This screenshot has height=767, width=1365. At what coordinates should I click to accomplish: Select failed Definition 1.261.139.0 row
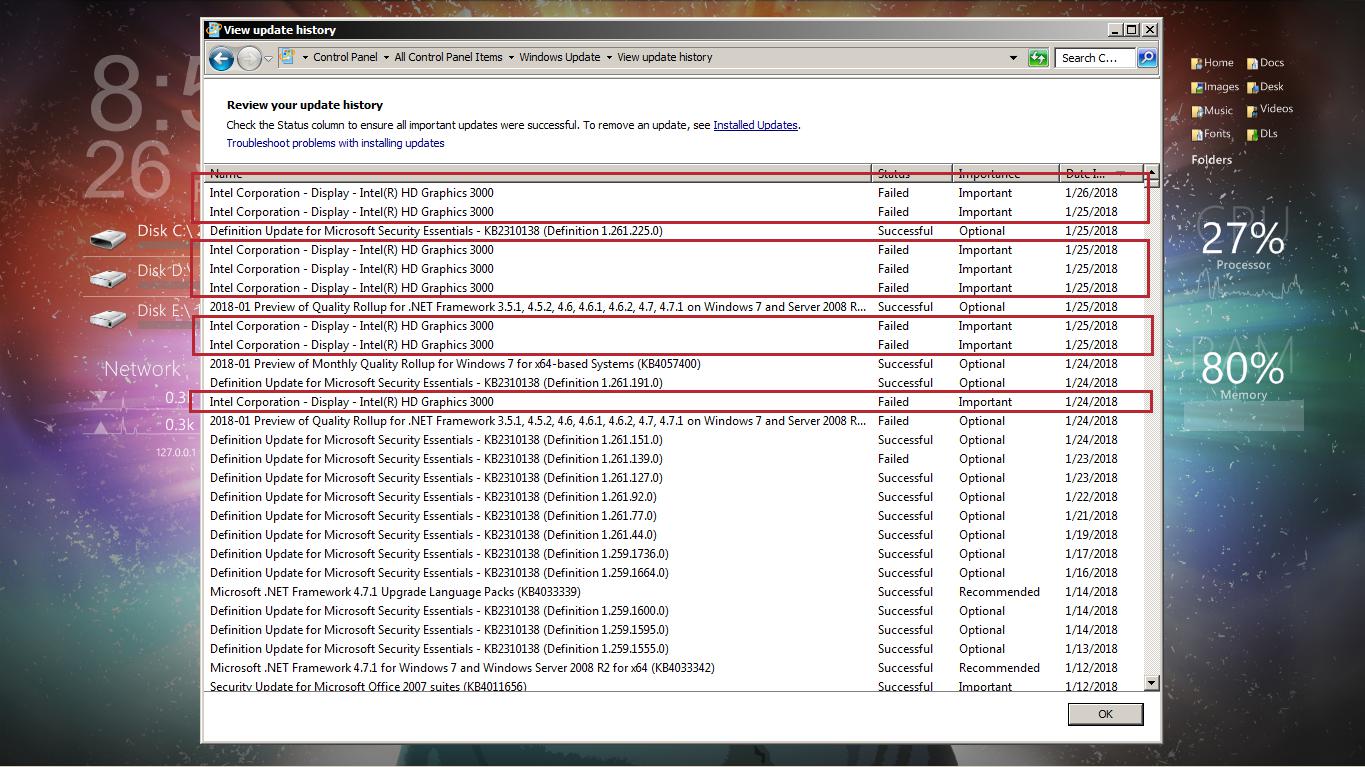(674, 459)
